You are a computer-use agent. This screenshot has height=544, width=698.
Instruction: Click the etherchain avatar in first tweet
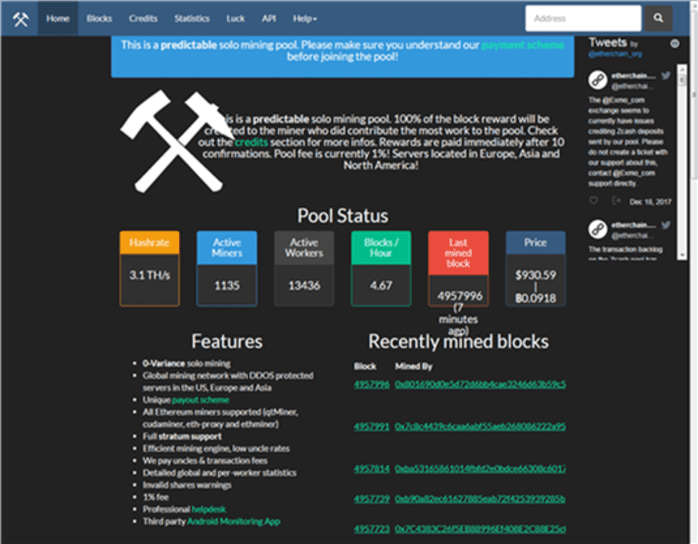[597, 79]
